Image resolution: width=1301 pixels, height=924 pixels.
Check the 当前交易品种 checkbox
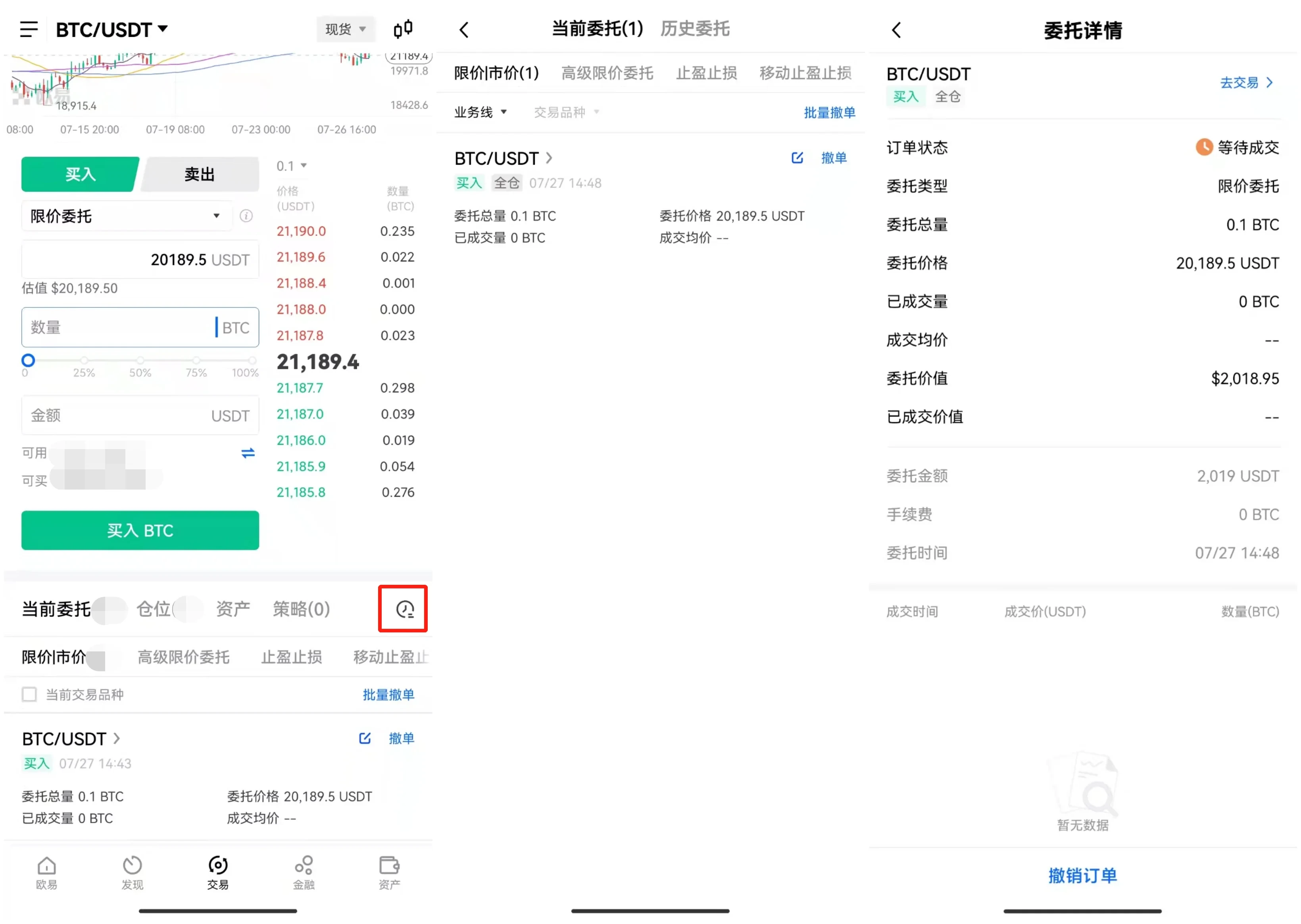pyautogui.click(x=29, y=694)
